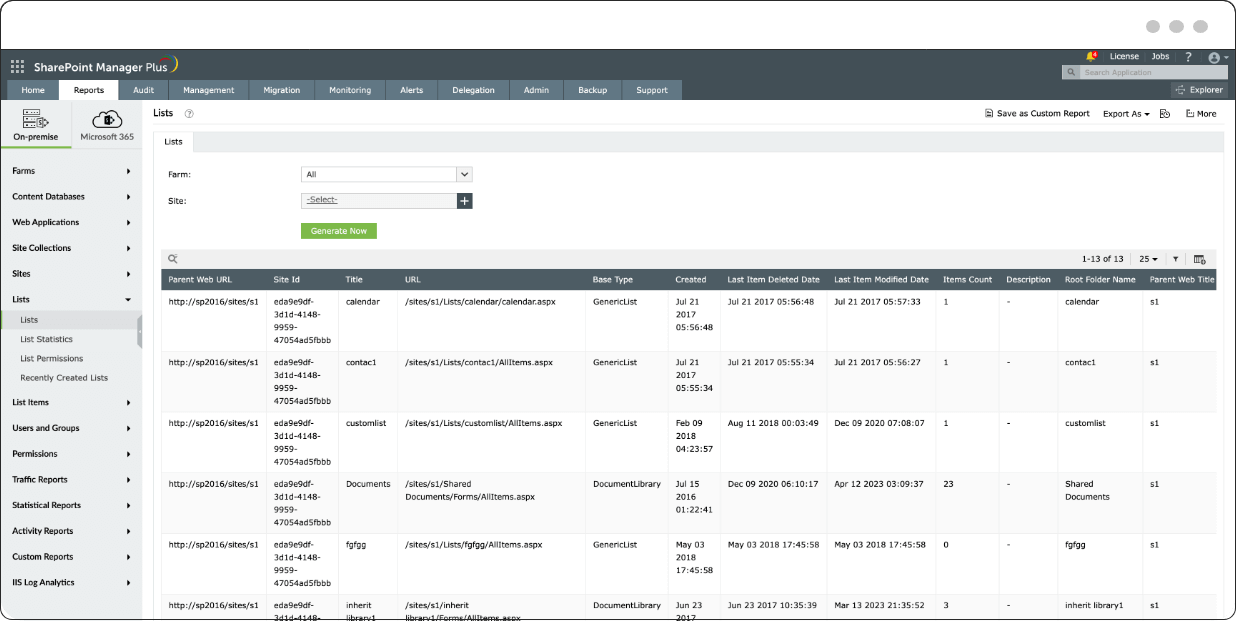
Task: Click the plus icon beside Site
Action: [x=464, y=201]
